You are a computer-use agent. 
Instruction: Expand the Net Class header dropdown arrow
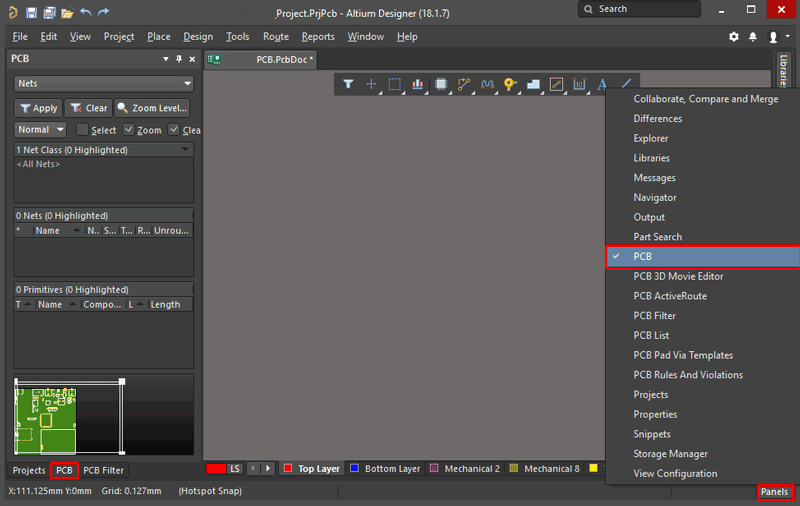pyautogui.click(x=185, y=149)
